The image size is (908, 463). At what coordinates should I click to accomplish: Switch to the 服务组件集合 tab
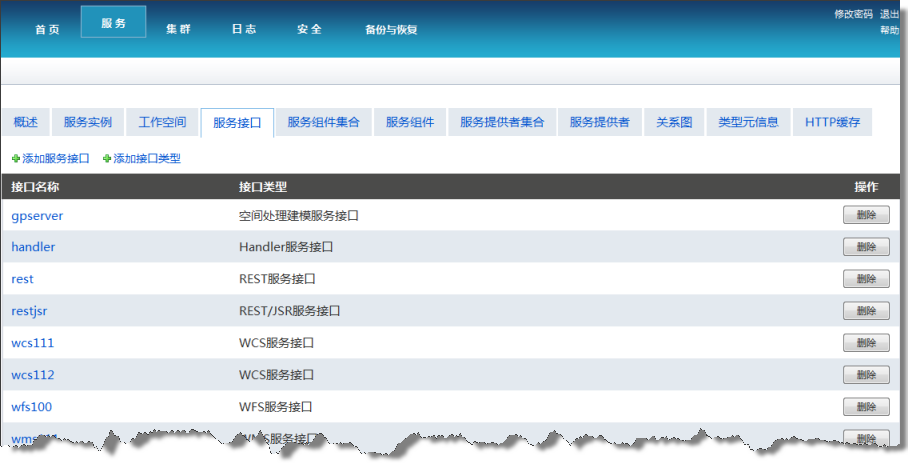[324, 122]
